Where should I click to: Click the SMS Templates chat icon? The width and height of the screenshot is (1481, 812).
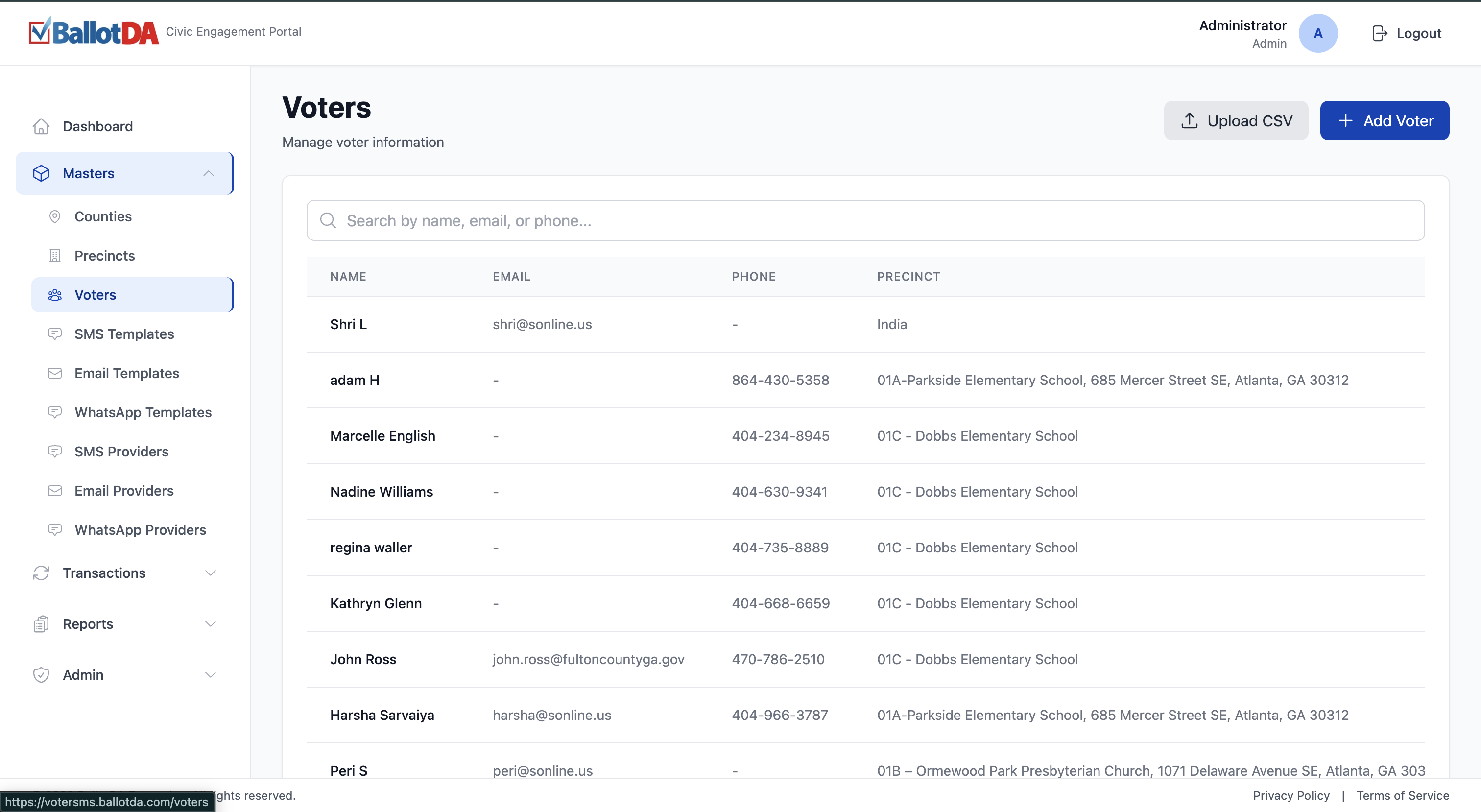tap(55, 334)
